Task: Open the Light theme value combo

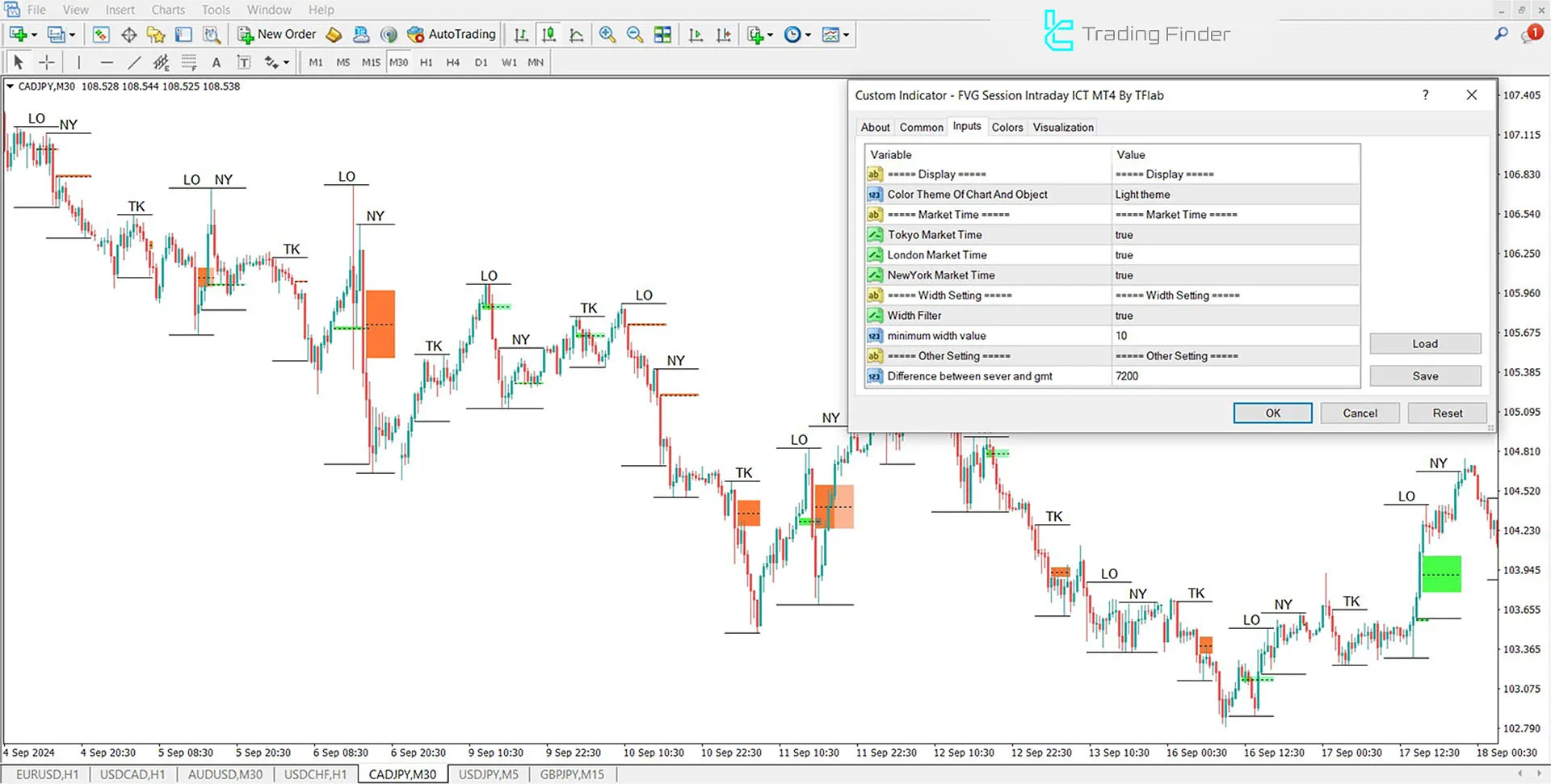Action: point(1235,195)
